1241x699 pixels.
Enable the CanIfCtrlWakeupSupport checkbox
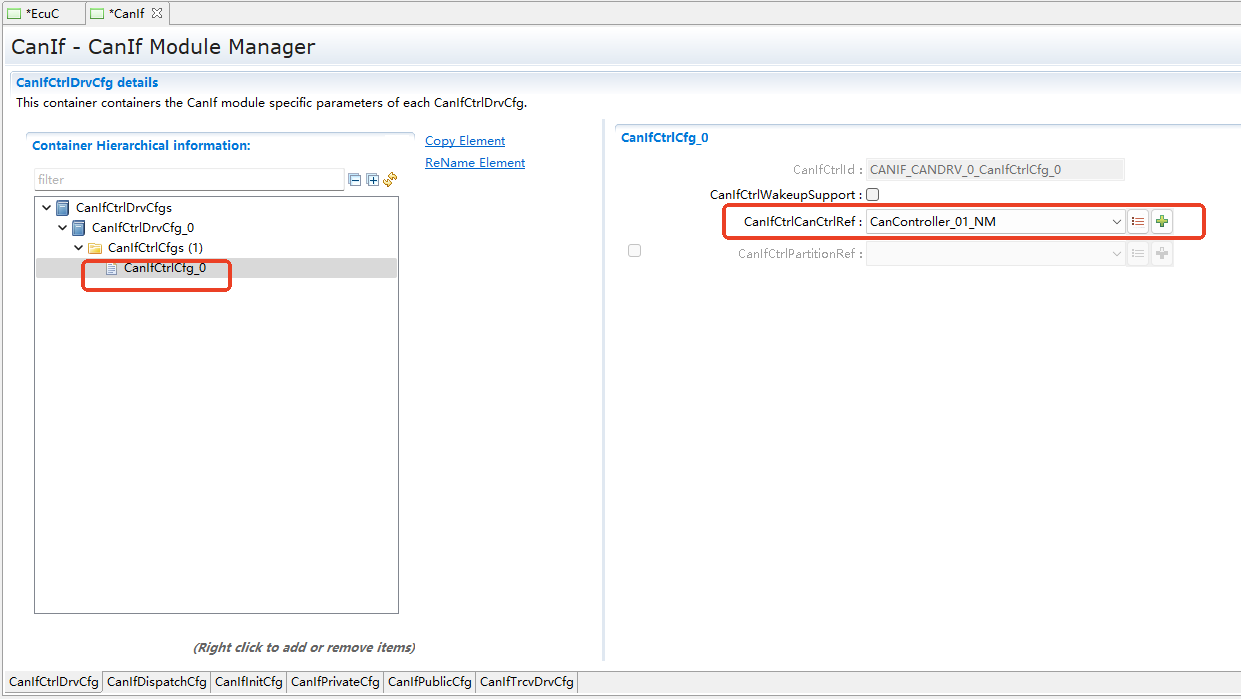(x=873, y=195)
